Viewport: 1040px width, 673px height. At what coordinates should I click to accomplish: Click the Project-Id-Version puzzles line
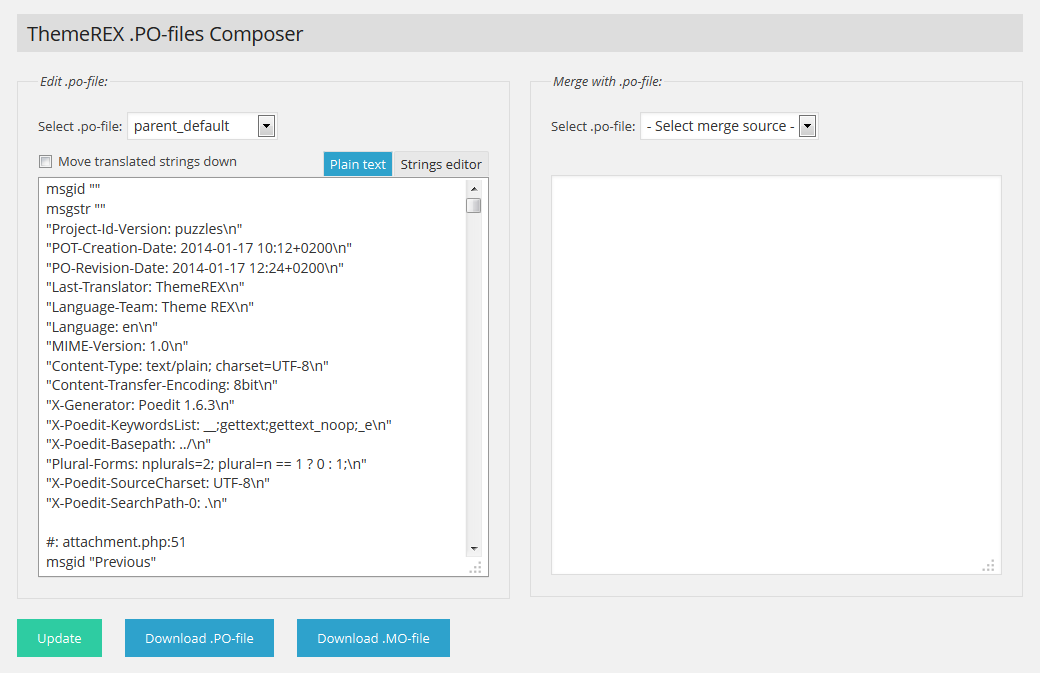point(144,228)
